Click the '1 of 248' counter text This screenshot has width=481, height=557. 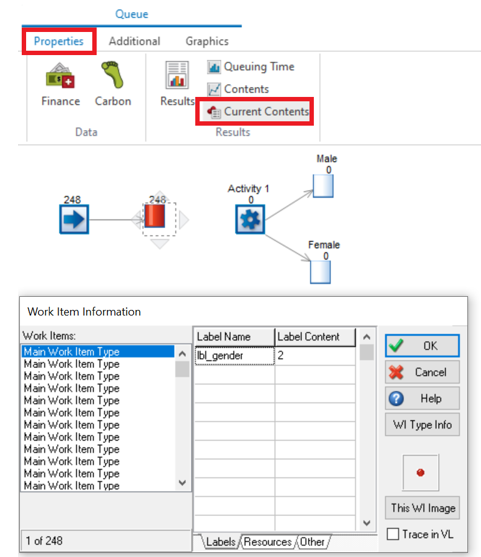[44, 541]
